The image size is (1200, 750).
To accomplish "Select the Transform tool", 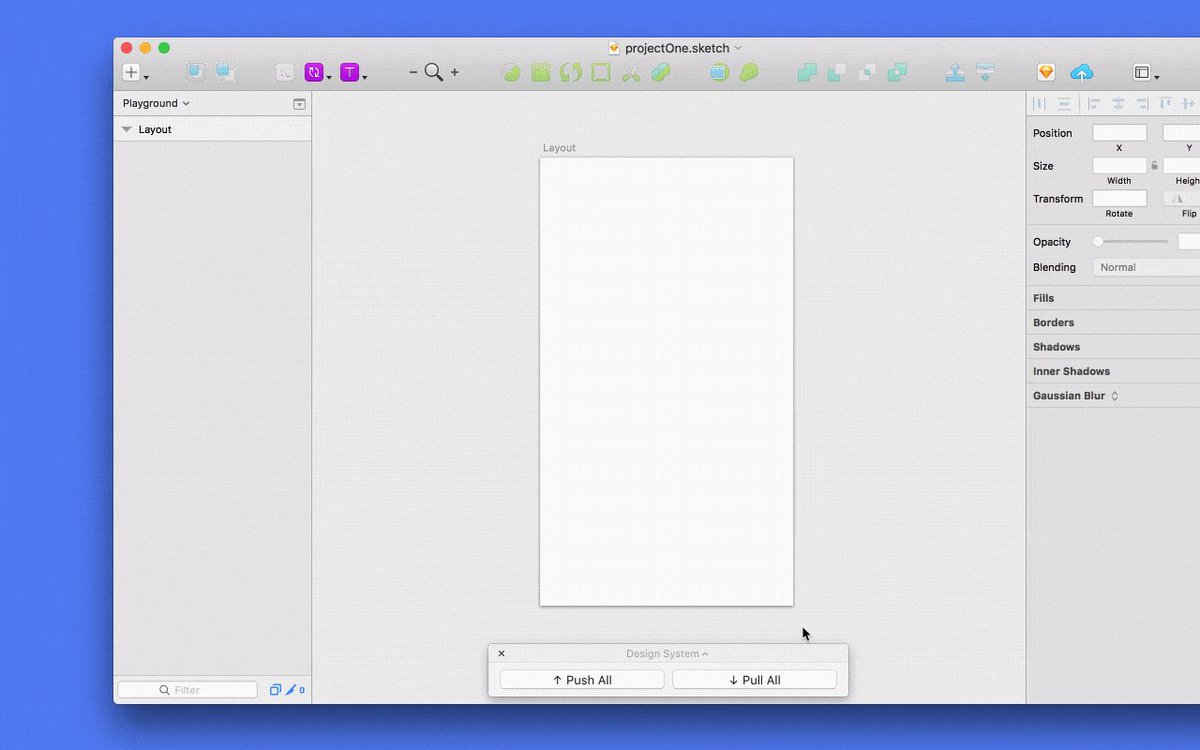I will pos(541,72).
